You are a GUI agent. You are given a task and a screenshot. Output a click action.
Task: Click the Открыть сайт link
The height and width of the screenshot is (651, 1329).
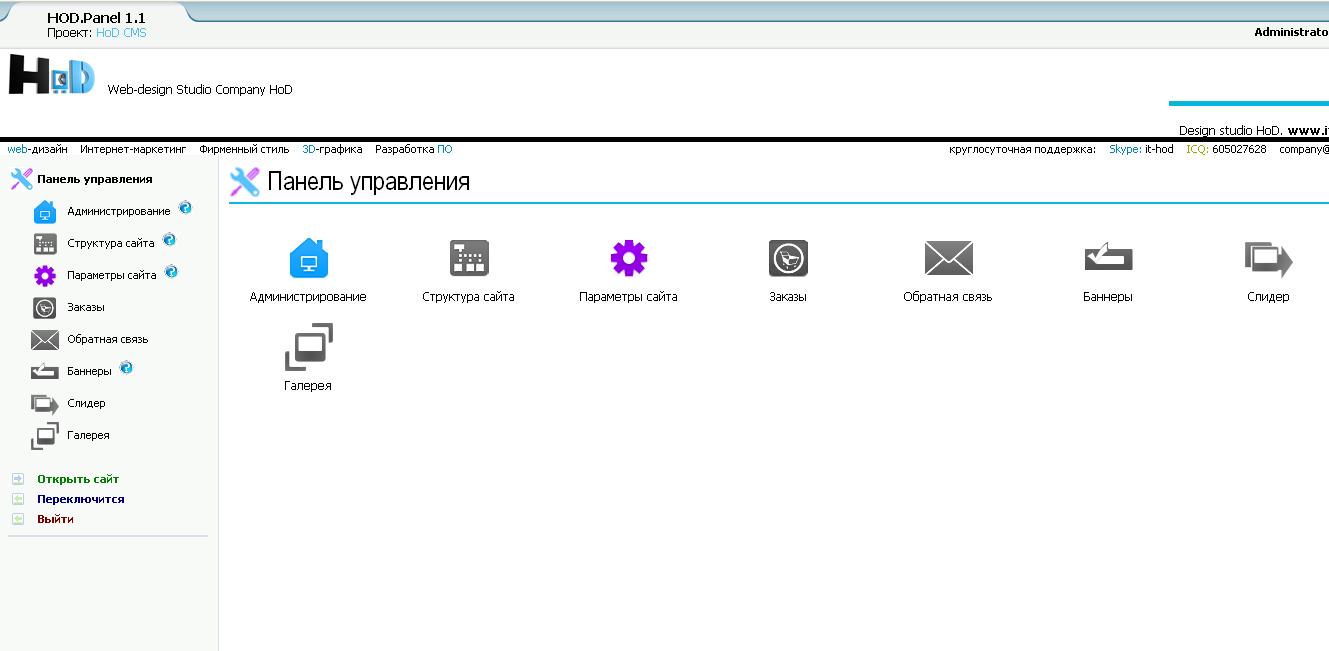[x=78, y=479]
